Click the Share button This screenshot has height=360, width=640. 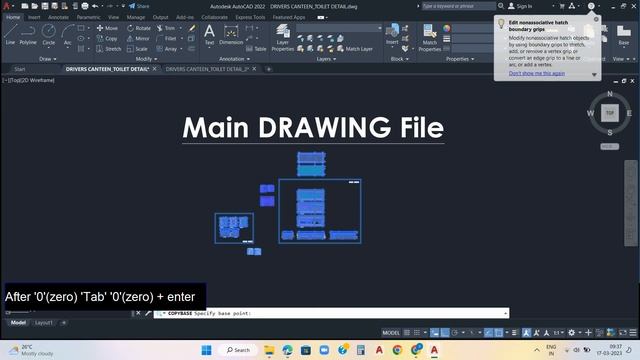coord(139,6)
